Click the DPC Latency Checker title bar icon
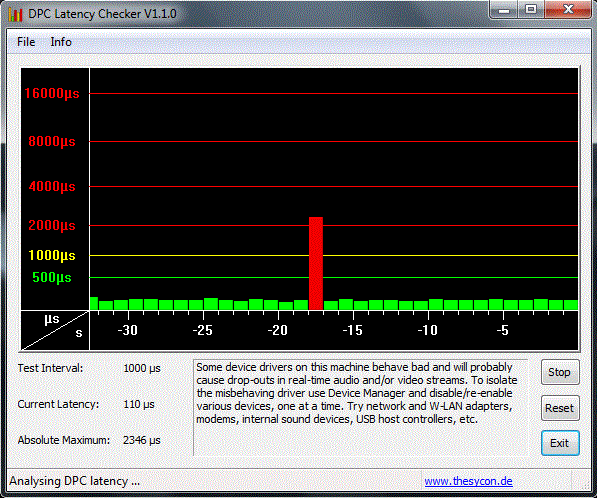This screenshot has width=597, height=498. coord(15,14)
